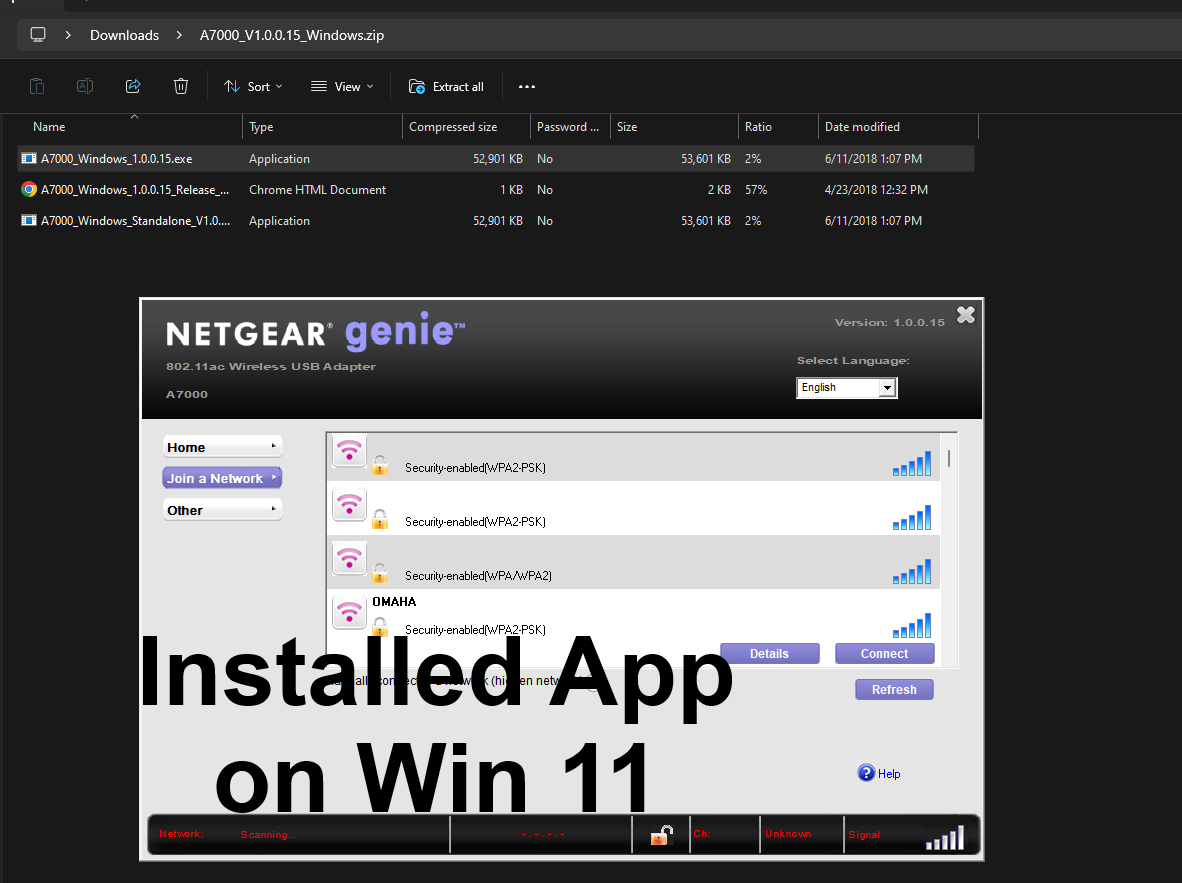Click the blue Help question mark icon
This screenshot has height=883, width=1182.
[x=866, y=773]
